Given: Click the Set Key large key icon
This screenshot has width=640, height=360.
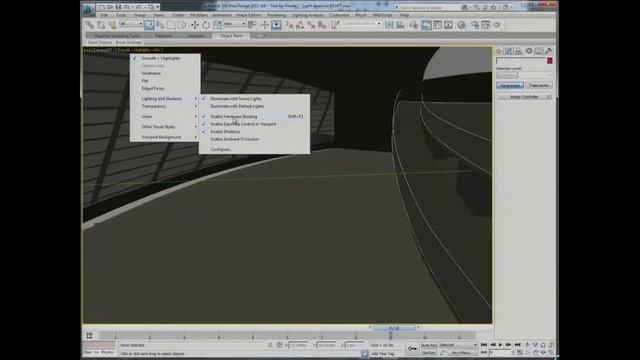Looking at the screenshot, I should tap(412, 348).
